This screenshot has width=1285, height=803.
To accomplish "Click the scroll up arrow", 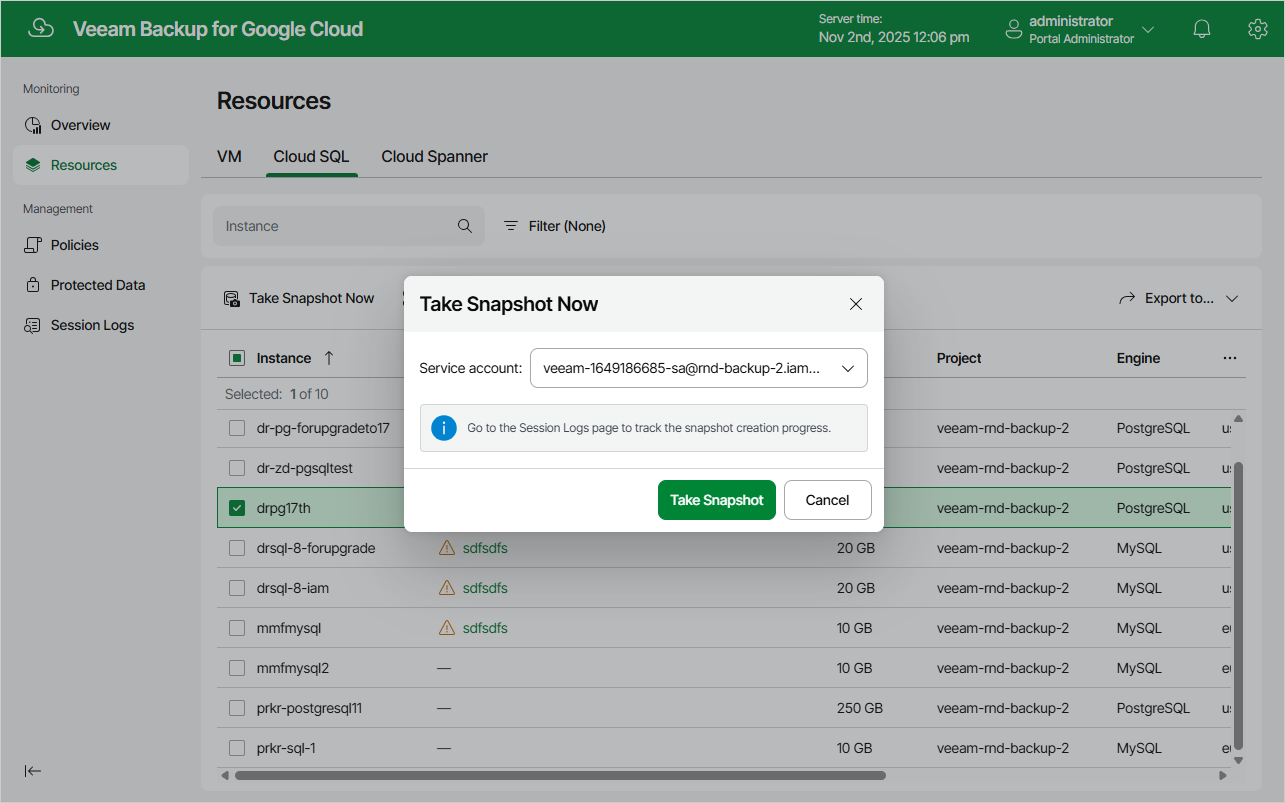I will click(x=1238, y=418).
